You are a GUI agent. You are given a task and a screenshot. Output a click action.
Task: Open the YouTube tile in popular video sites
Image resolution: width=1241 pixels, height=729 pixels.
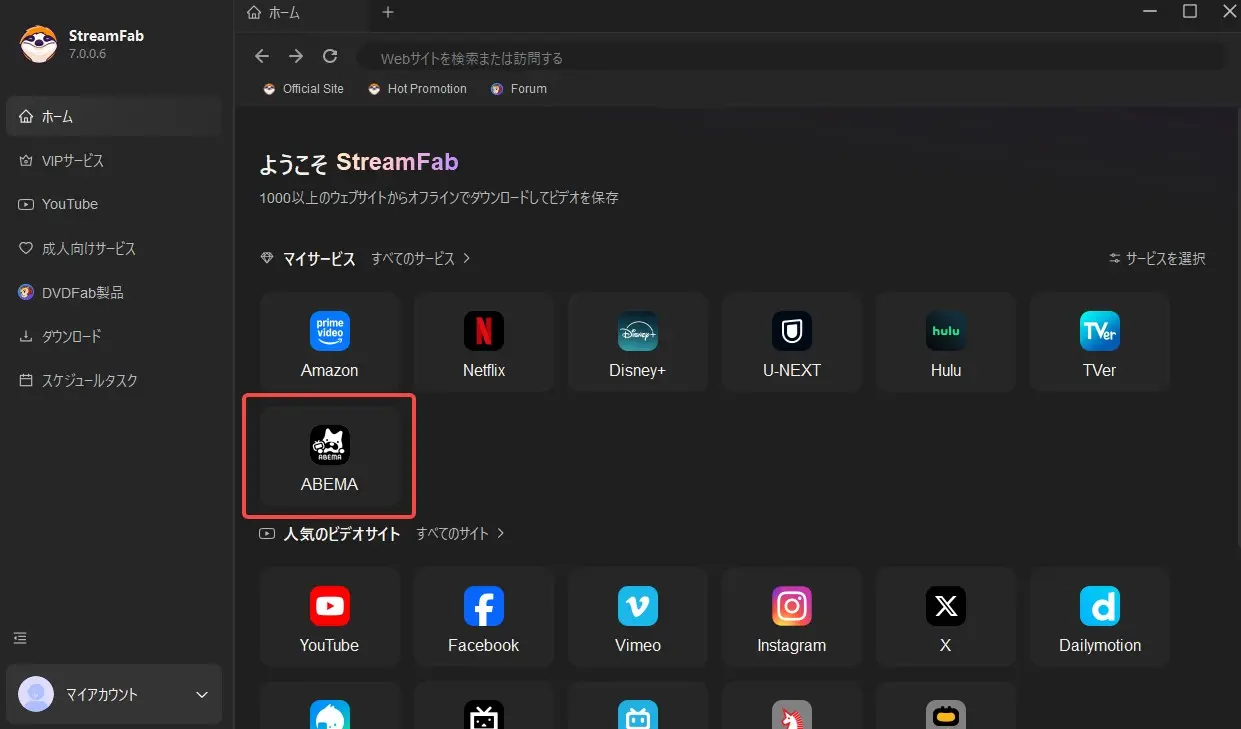[330, 617]
